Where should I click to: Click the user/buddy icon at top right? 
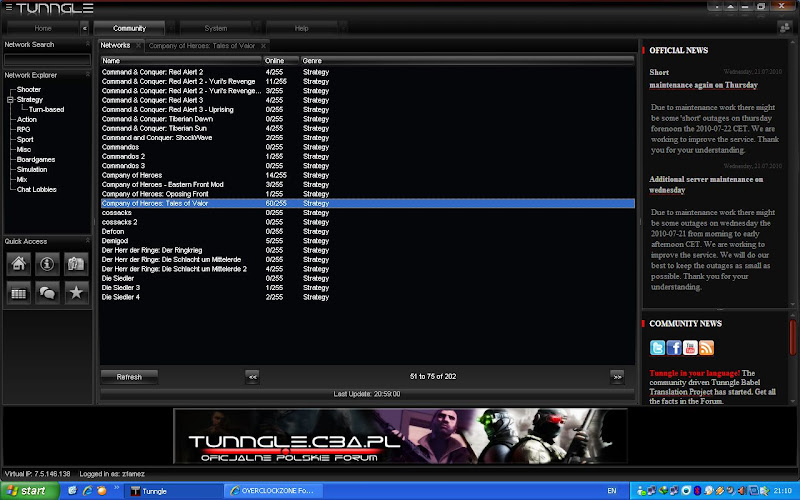[x=785, y=28]
